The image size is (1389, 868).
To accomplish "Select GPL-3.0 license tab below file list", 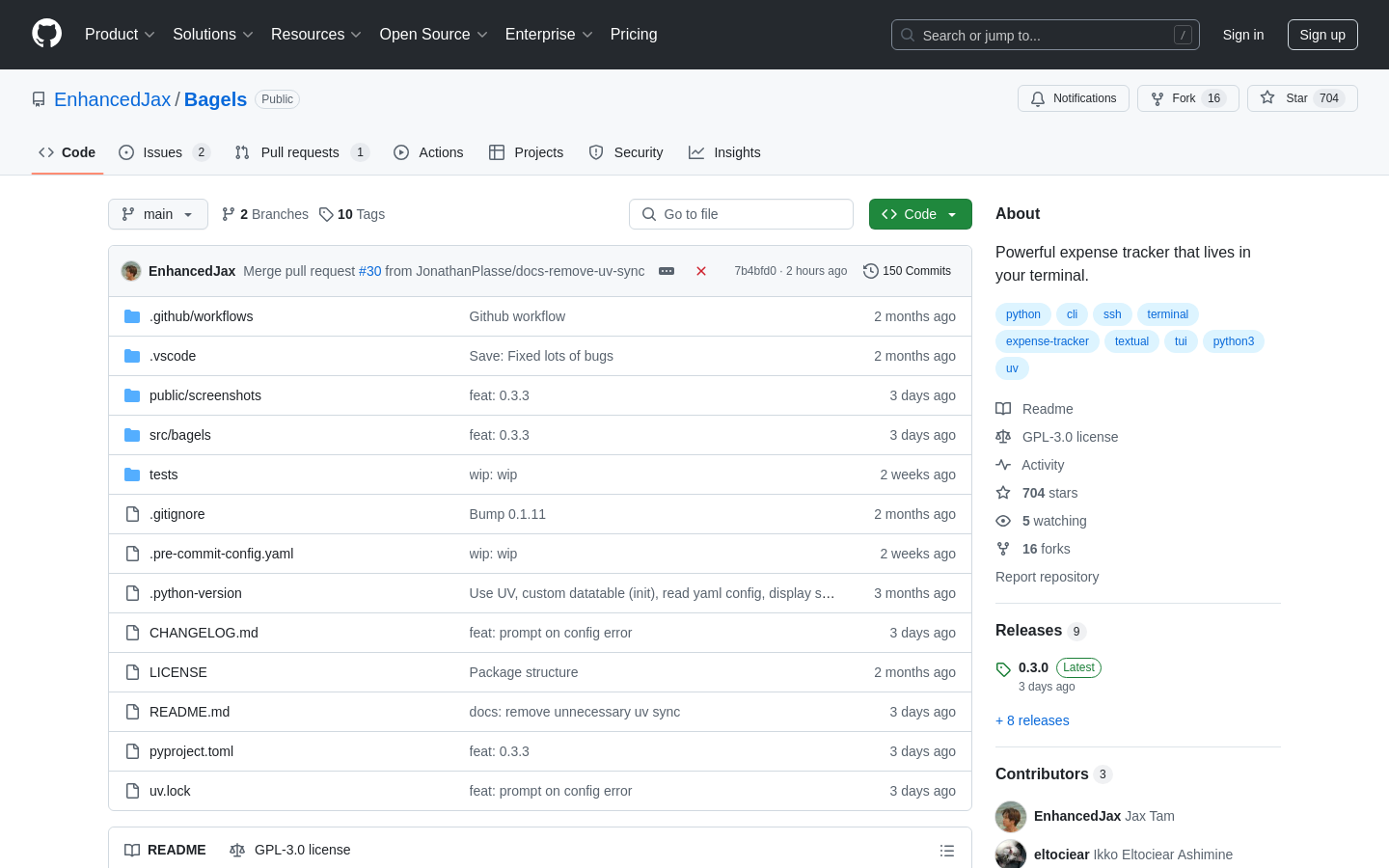I will click(x=289, y=850).
